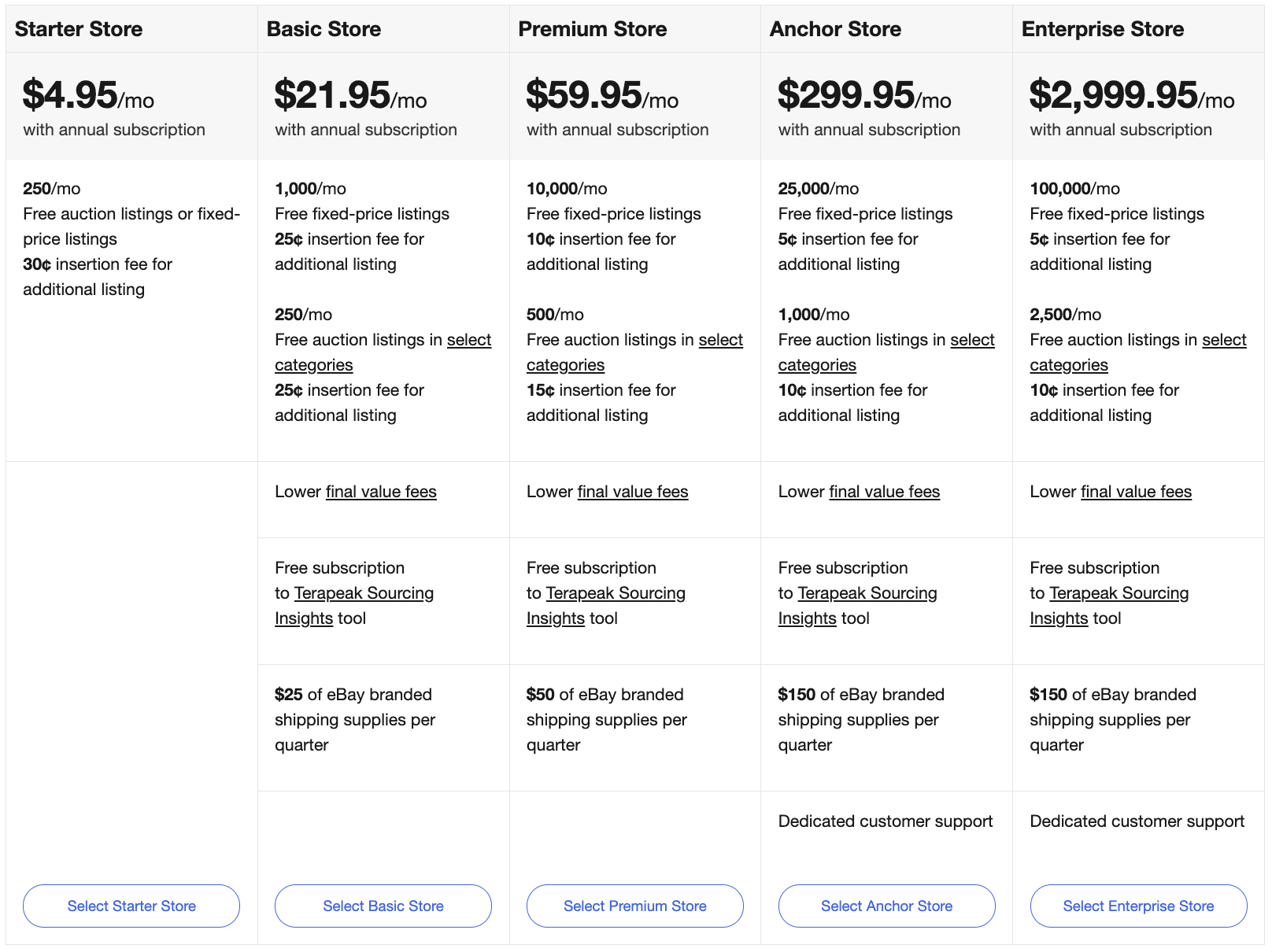
Task: Click the Select Starter Store button
Action: (131, 906)
